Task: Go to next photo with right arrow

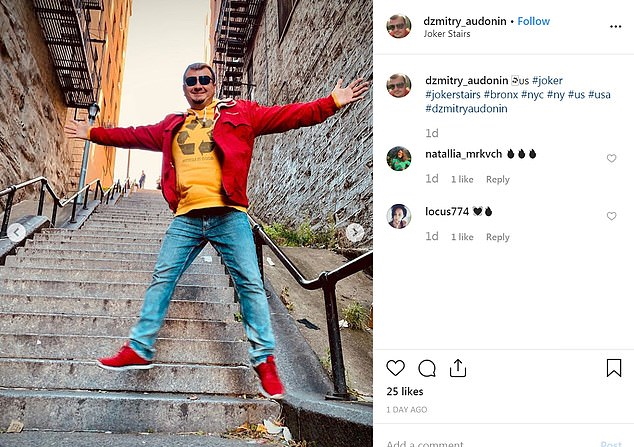Action: (x=355, y=232)
